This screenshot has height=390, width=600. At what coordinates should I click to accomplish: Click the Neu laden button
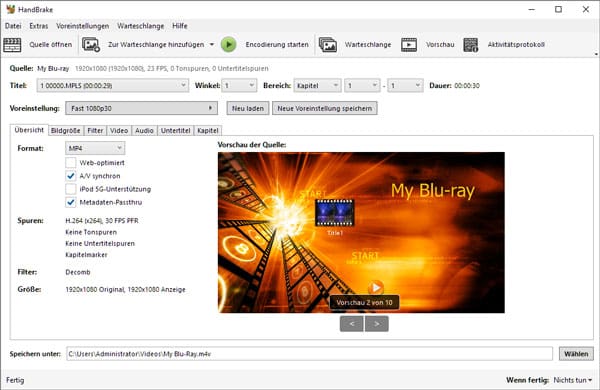pos(248,108)
